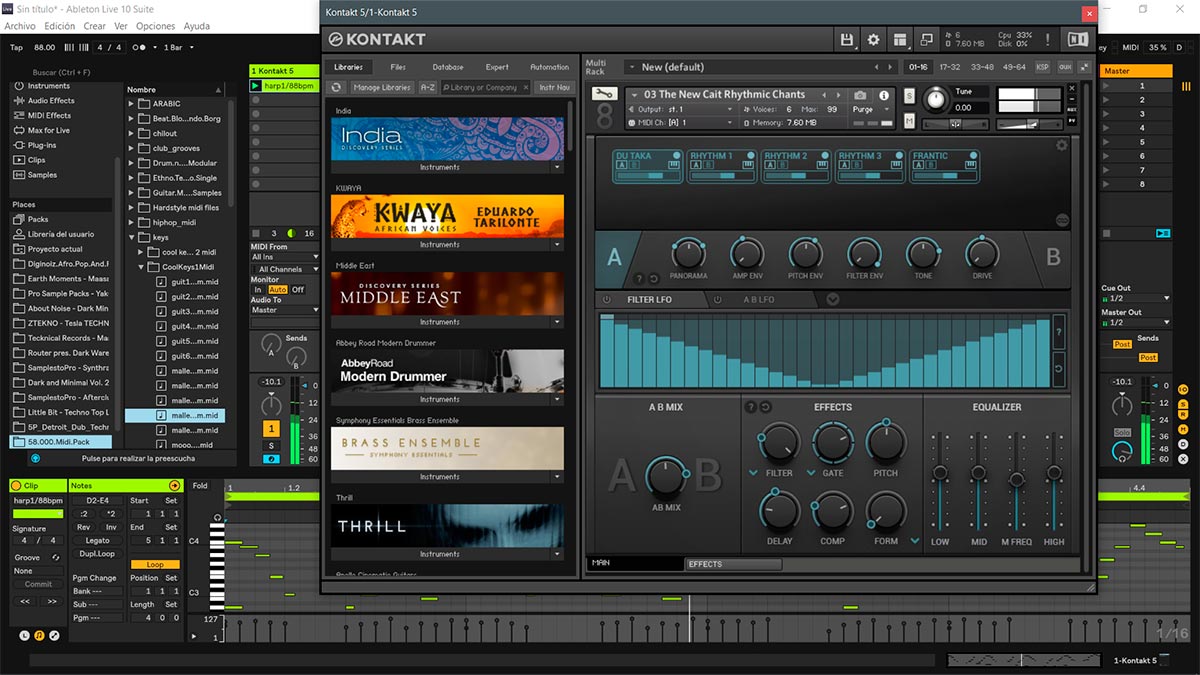Open Kontakt save menu disk icon
The image size is (1200, 675).
tap(847, 40)
